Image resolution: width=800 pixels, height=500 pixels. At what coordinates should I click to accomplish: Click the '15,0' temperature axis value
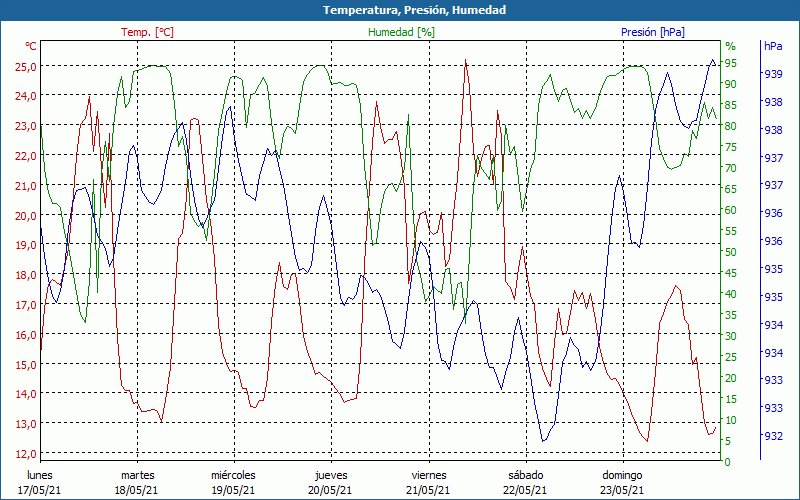point(26,365)
